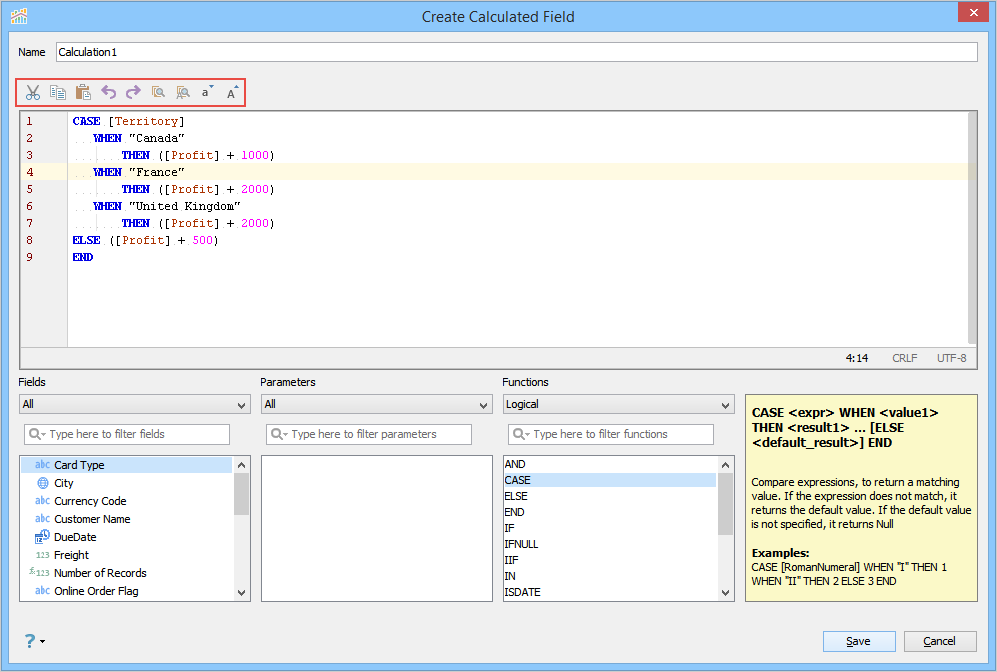Expand the Parameters 'All' dropdown
Image resolution: width=997 pixels, height=672 pixels.
click(x=376, y=404)
